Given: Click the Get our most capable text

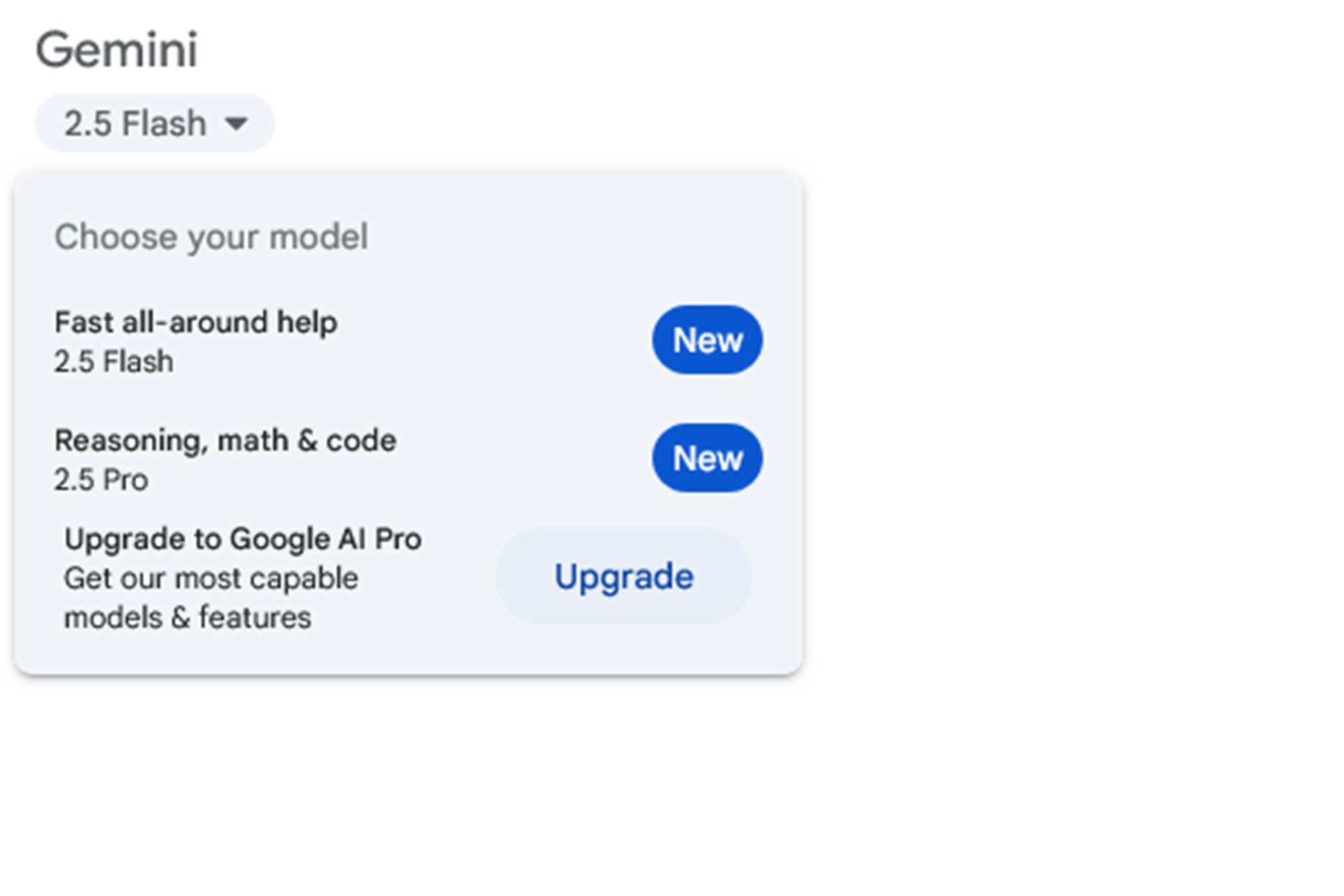Looking at the screenshot, I should (211, 579).
